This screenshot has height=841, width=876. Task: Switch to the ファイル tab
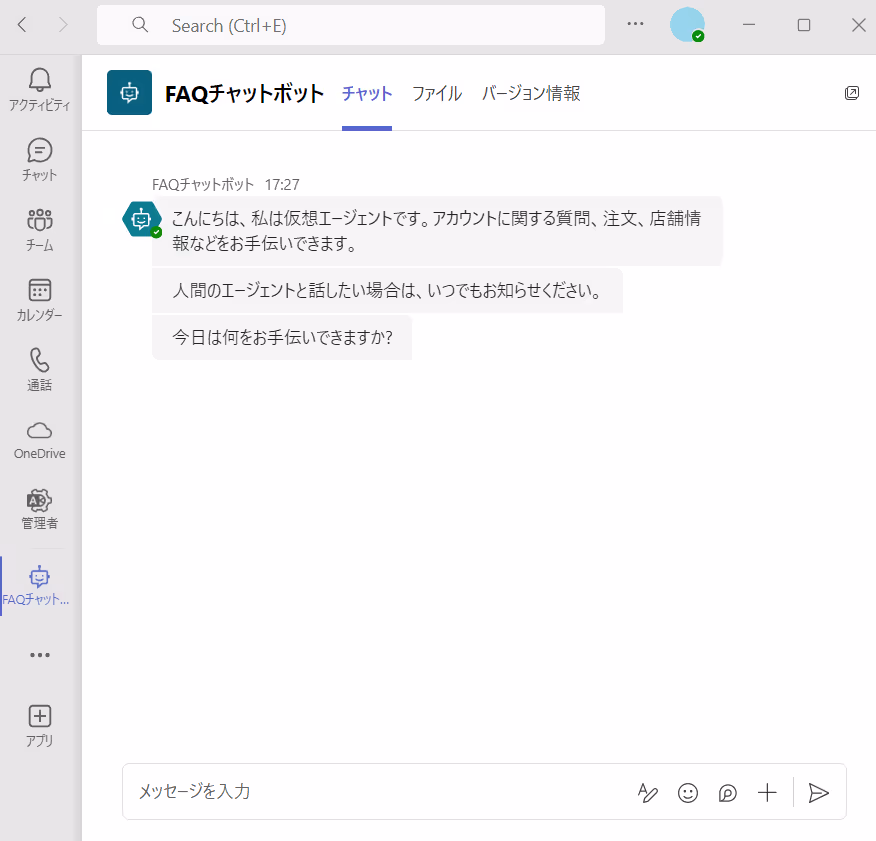pyautogui.click(x=437, y=93)
